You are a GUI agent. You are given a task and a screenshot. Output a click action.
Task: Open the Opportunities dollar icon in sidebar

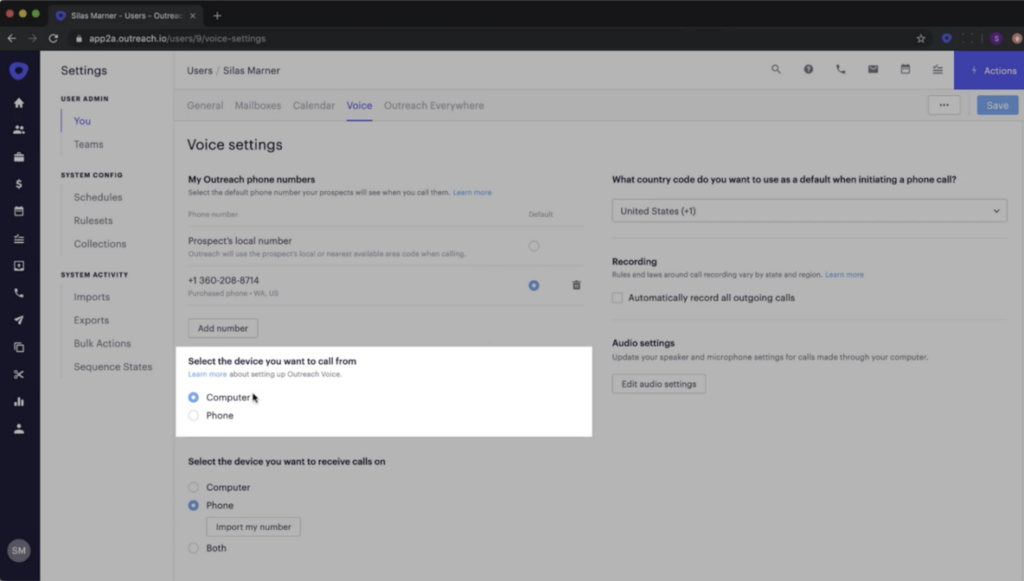[x=19, y=184]
